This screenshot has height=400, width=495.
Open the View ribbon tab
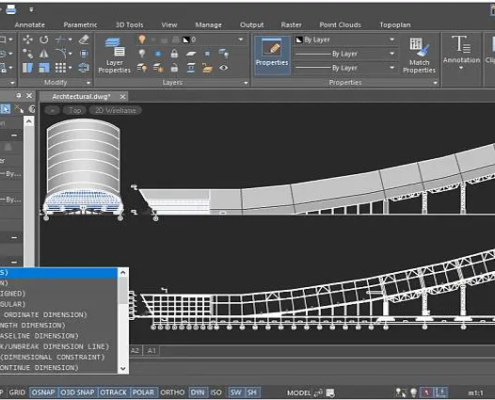point(169,25)
